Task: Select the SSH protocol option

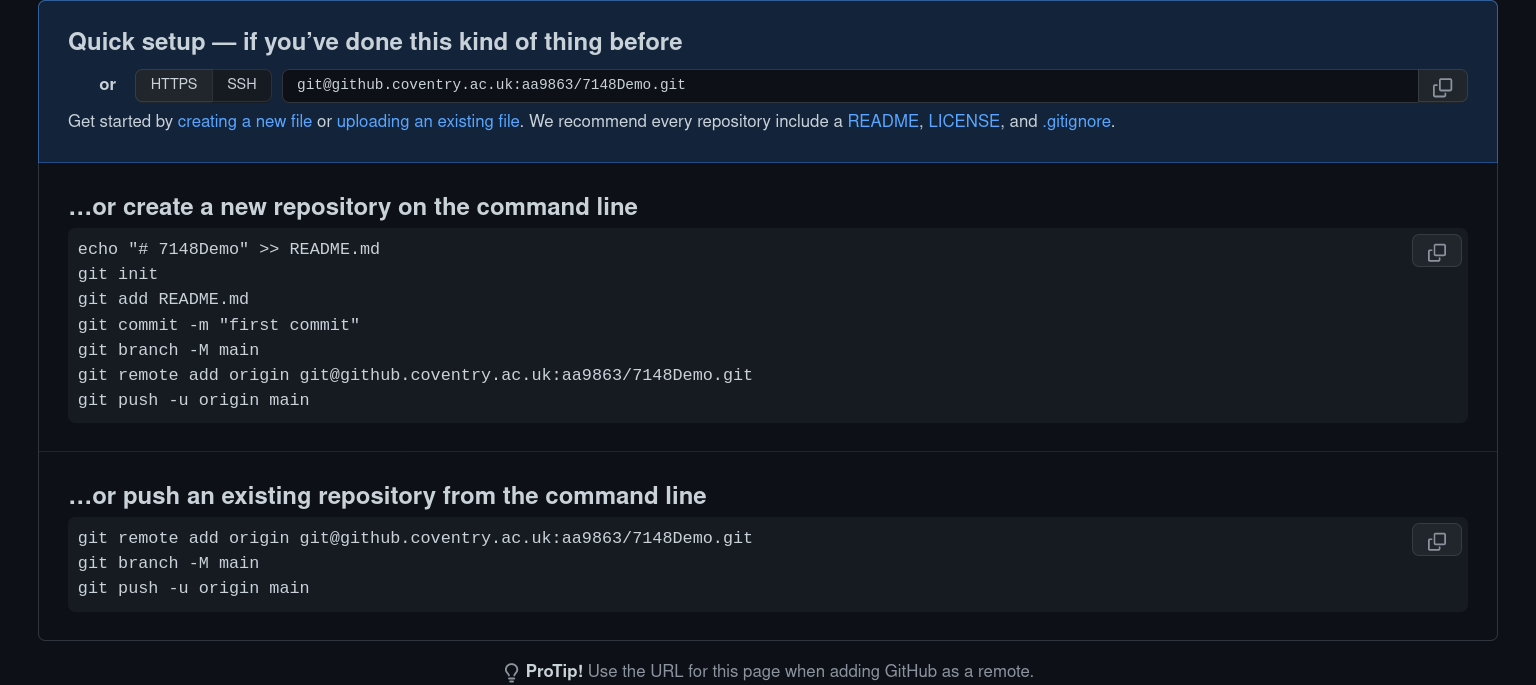Action: tap(242, 85)
